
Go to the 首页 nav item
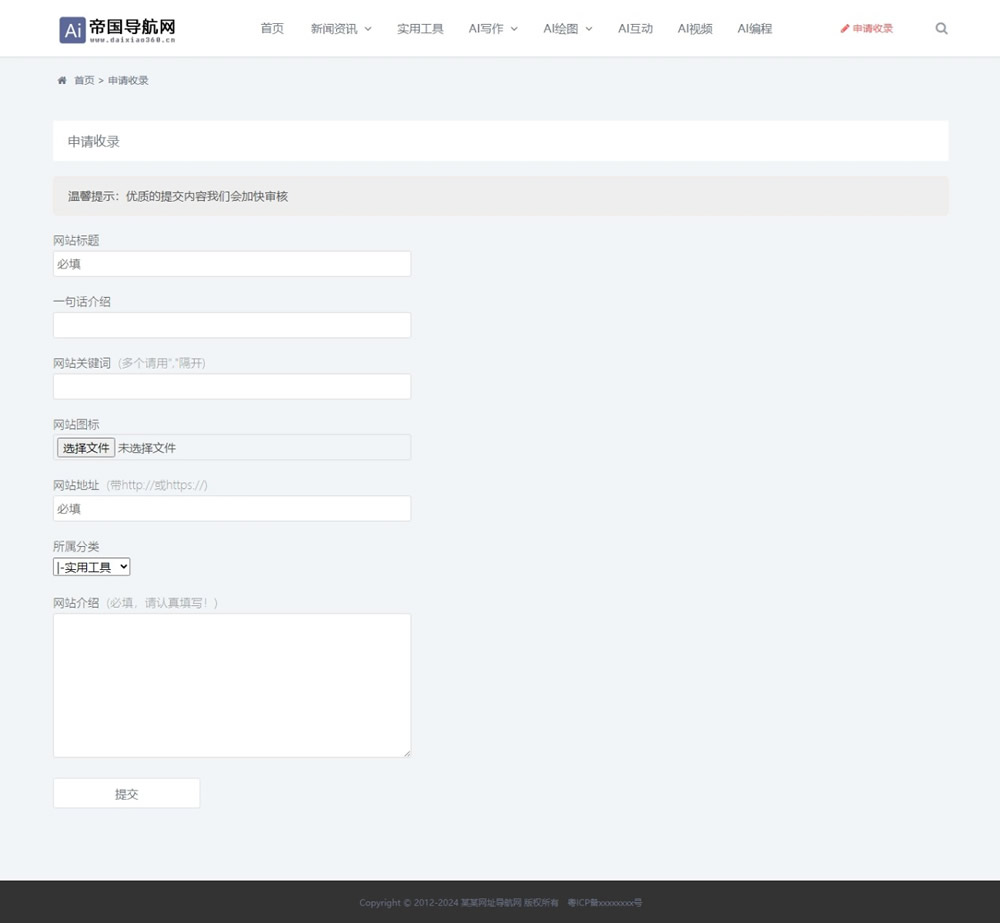click(x=272, y=29)
